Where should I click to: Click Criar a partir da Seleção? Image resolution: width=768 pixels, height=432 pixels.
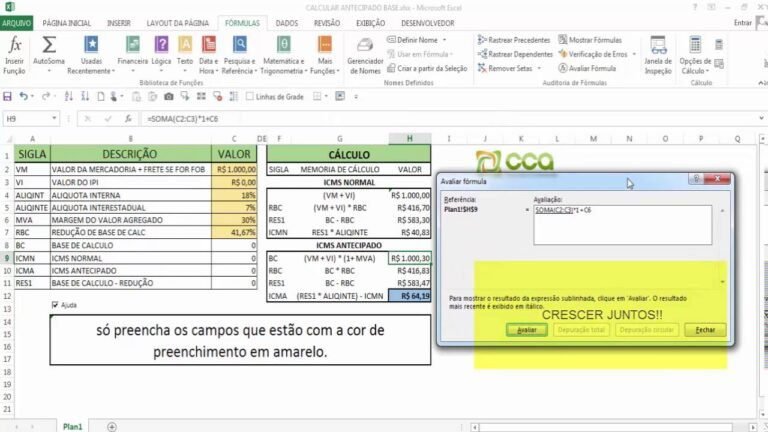tap(427, 68)
